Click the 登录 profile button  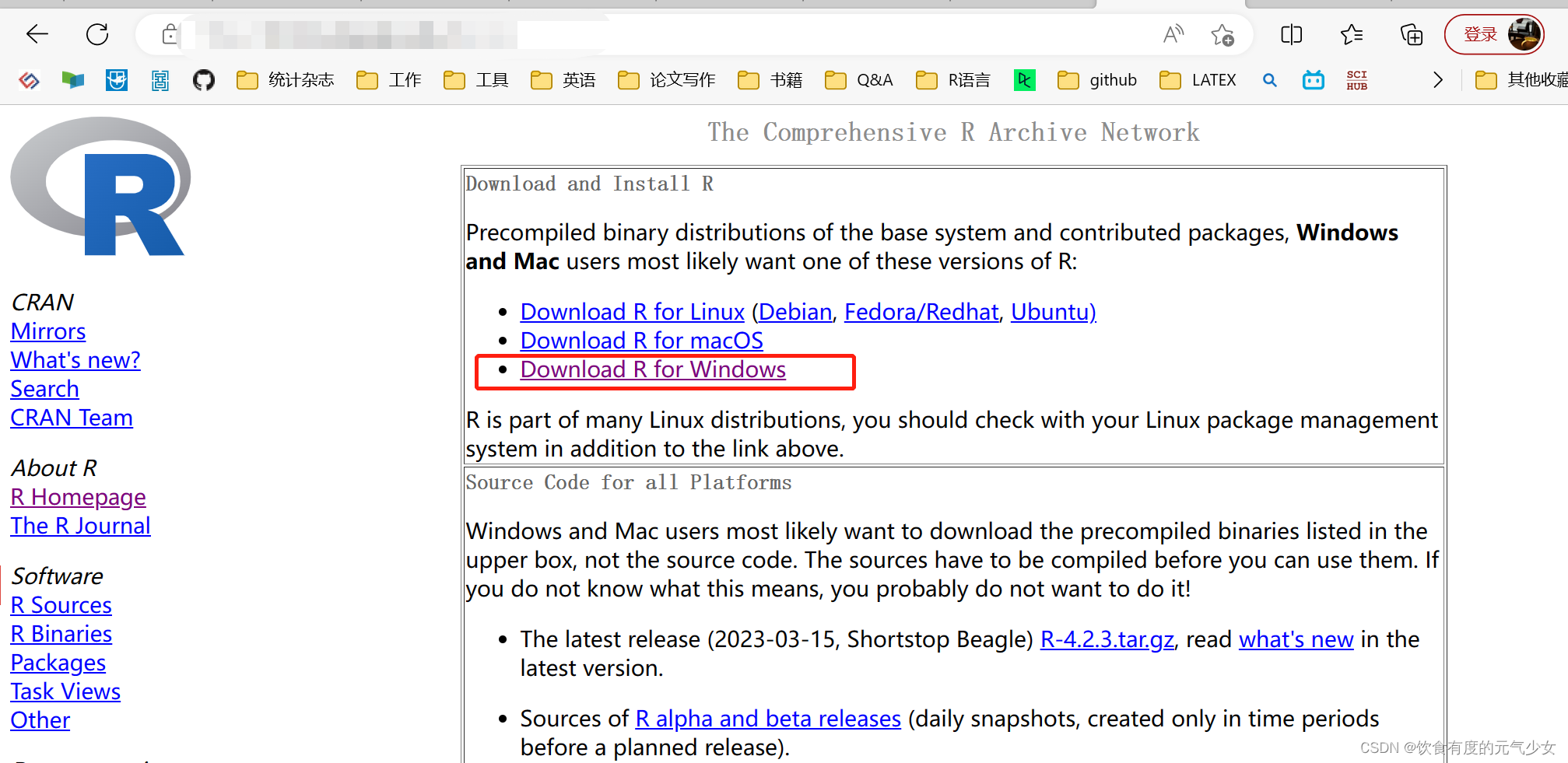click(1495, 34)
